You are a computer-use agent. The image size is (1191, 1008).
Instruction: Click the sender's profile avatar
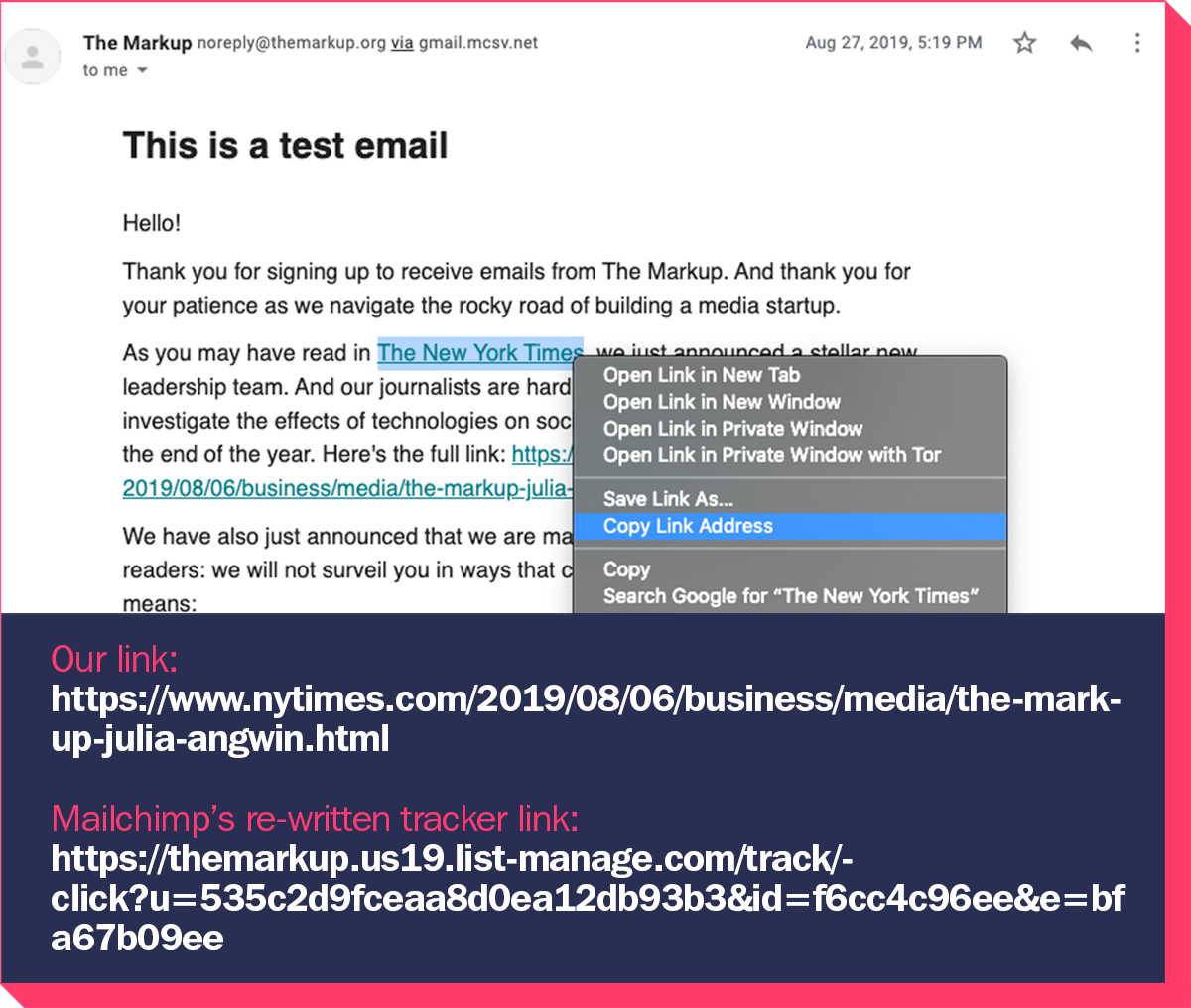33,56
